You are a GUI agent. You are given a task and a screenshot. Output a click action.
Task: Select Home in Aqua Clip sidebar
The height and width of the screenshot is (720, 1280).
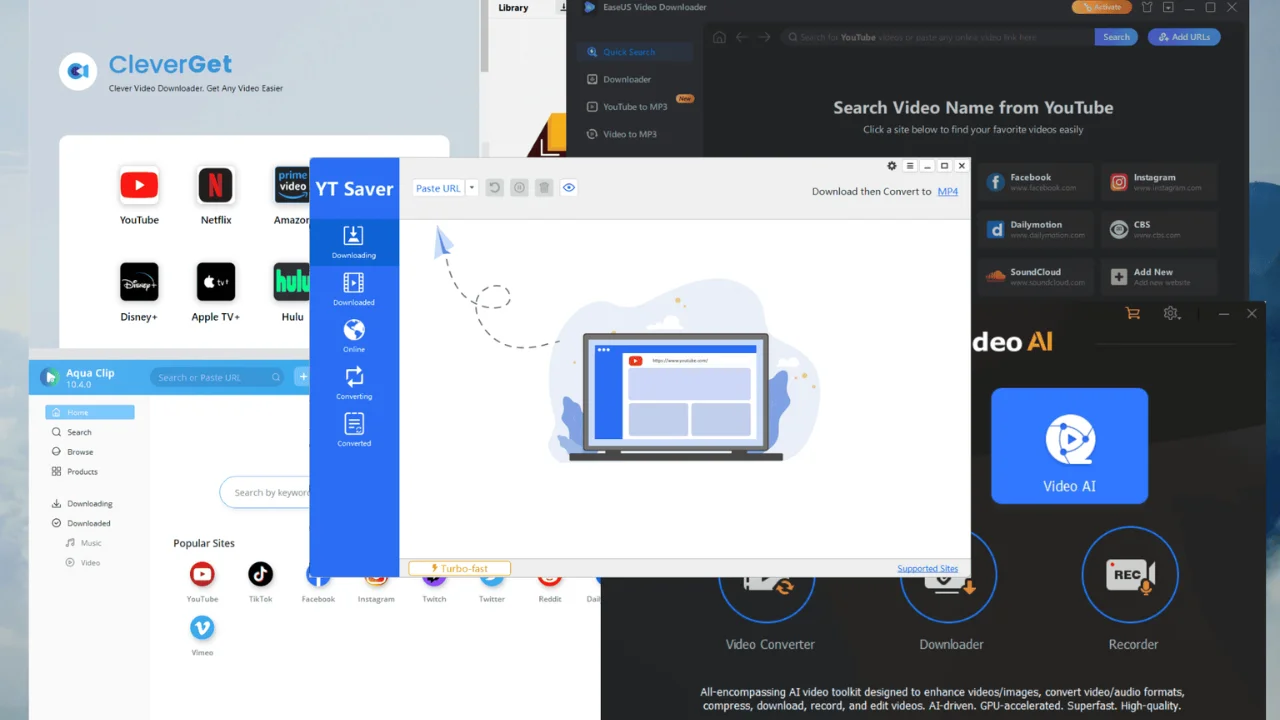90,412
